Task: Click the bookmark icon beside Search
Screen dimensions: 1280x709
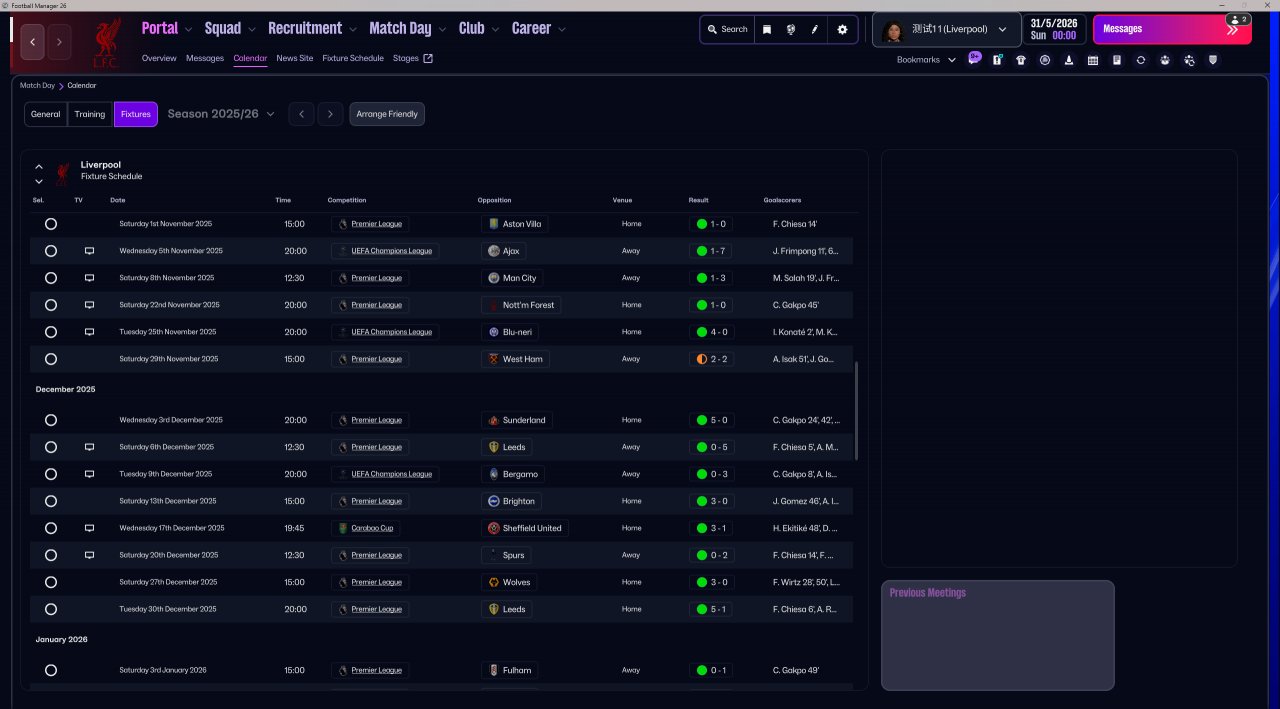Action: pos(767,29)
